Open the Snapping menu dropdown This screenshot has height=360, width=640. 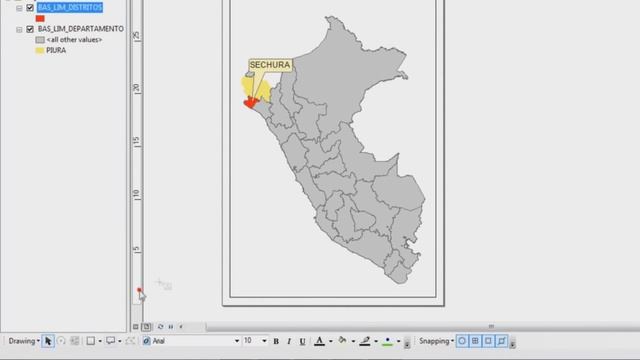pos(436,341)
